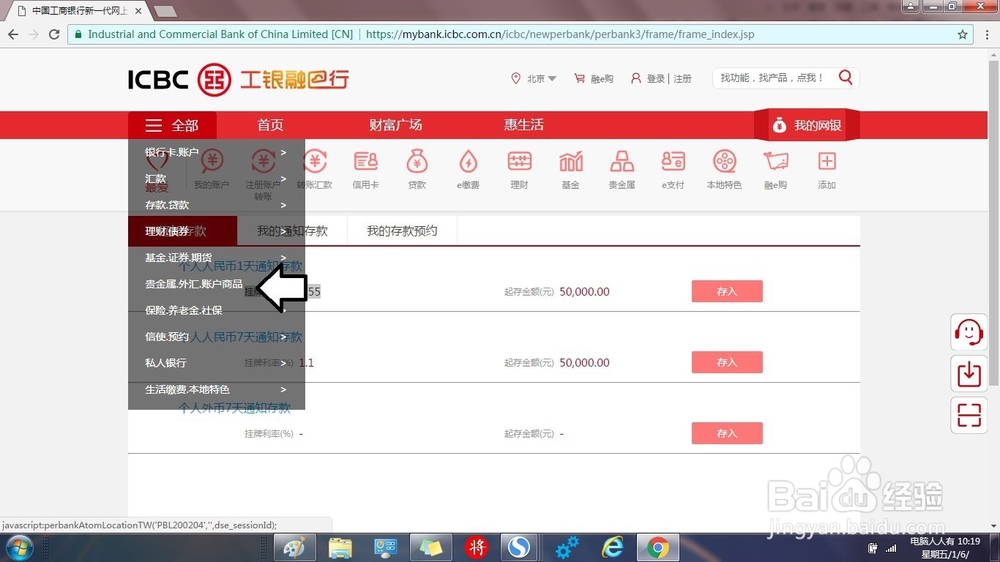
Task: Click the 登录 link
Action: click(656, 78)
